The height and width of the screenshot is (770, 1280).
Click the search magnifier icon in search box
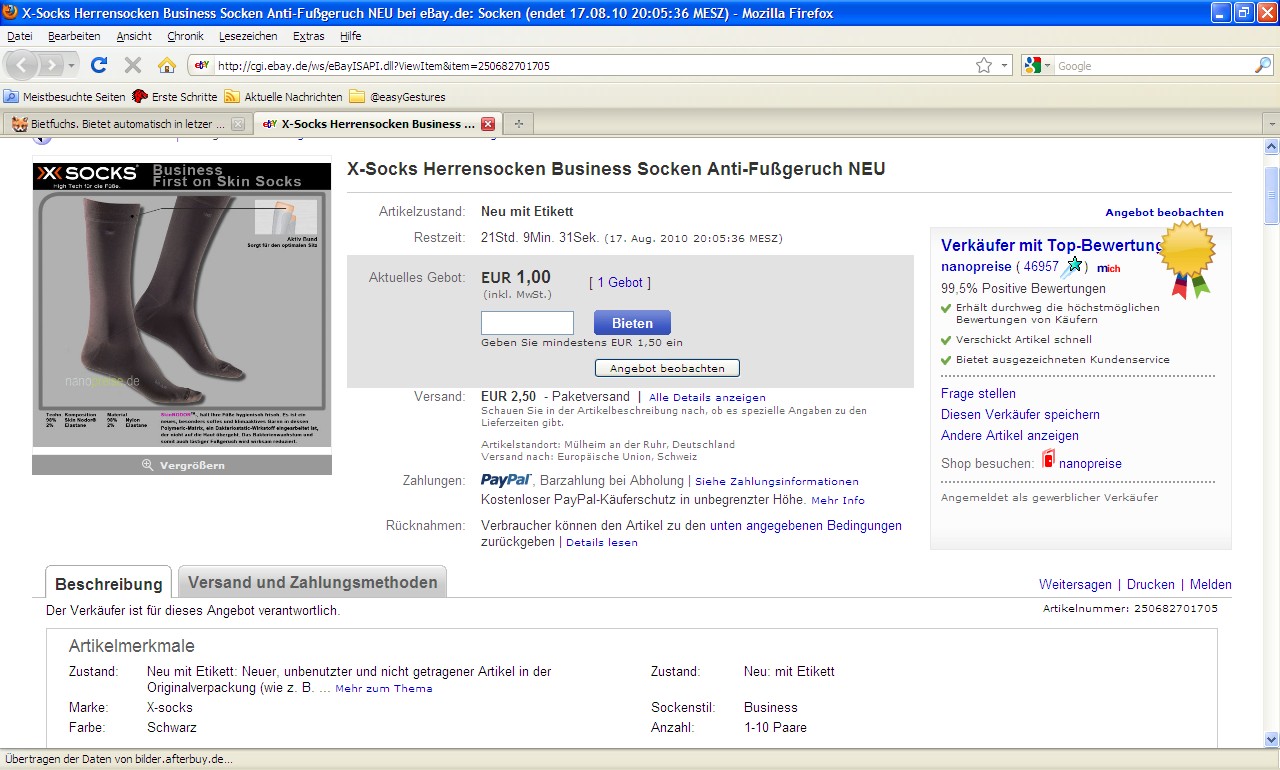click(1263, 66)
